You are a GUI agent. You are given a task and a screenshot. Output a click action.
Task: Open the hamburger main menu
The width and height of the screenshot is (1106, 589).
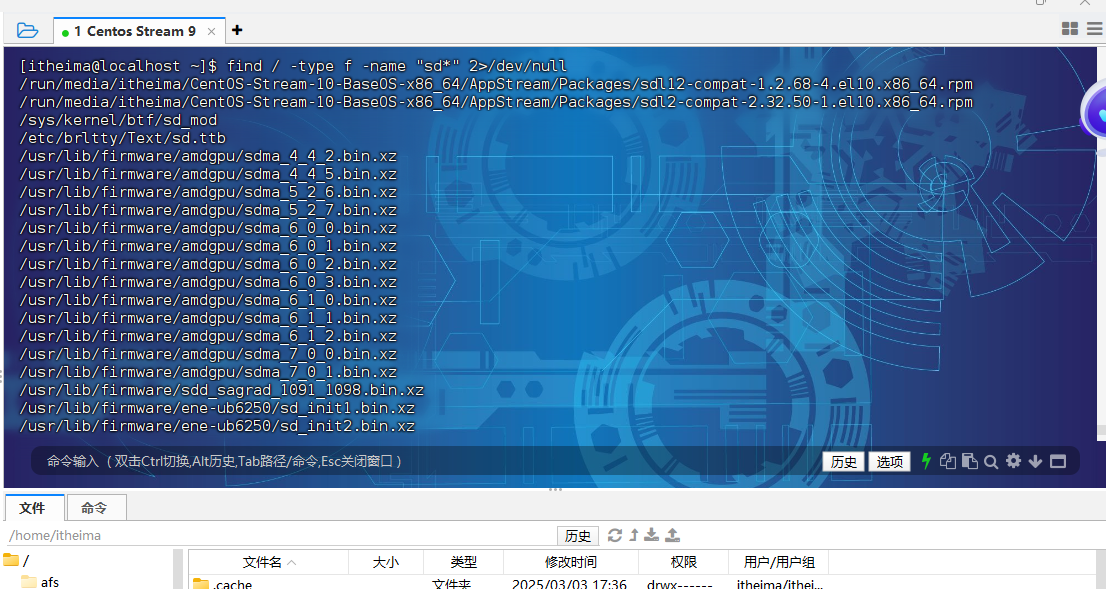[1095, 28]
